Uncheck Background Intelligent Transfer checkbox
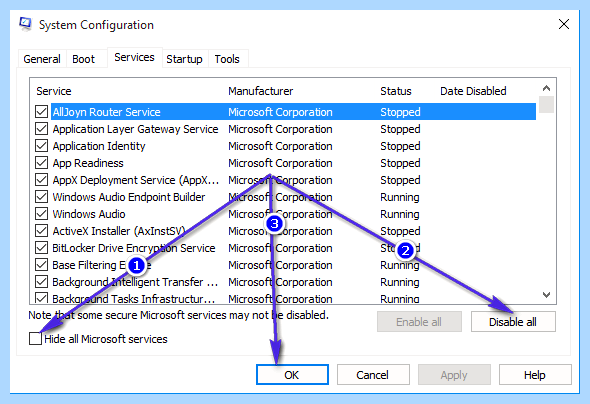The image size is (590, 404). (x=41, y=282)
